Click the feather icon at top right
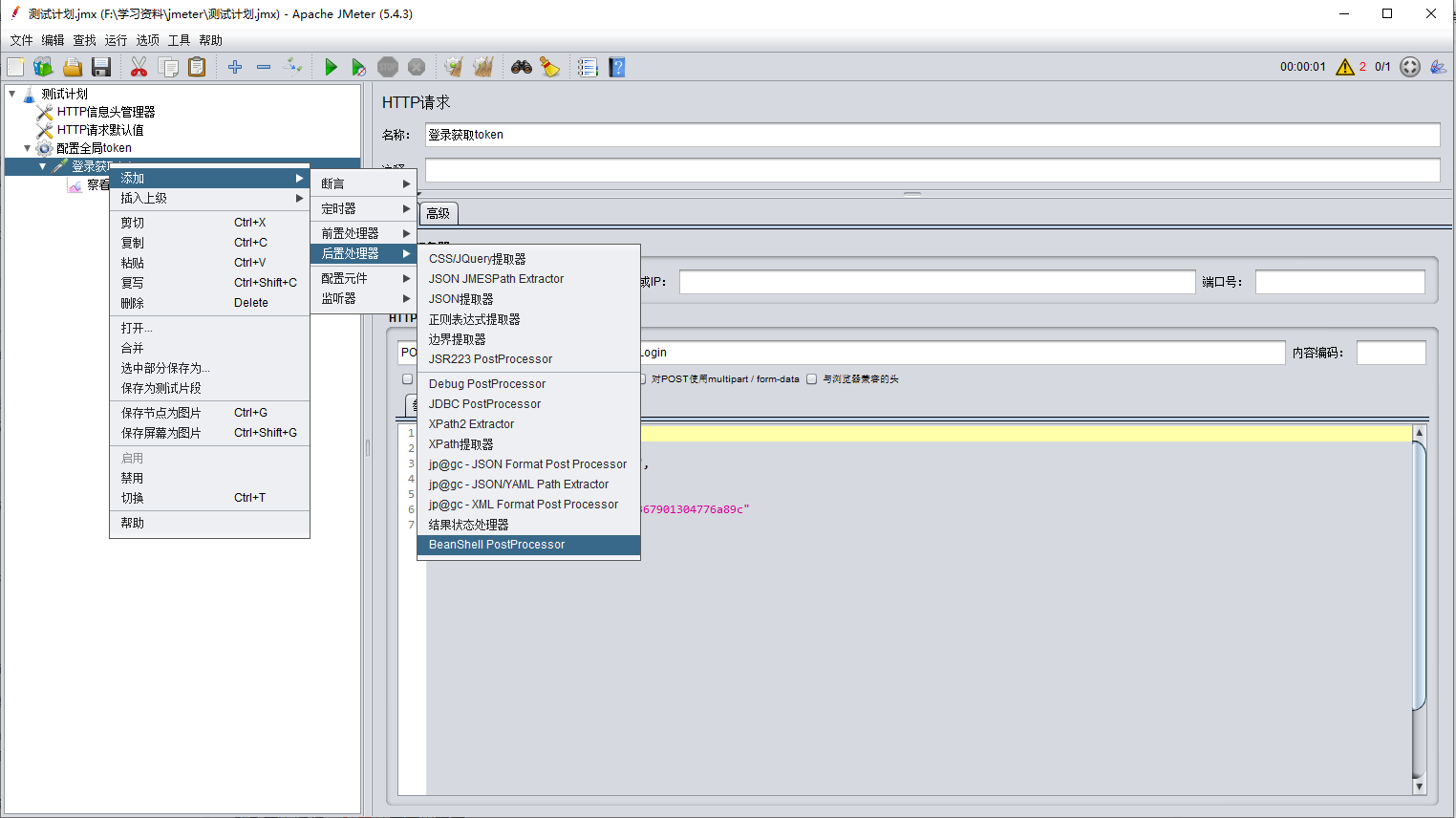 click(x=1438, y=67)
